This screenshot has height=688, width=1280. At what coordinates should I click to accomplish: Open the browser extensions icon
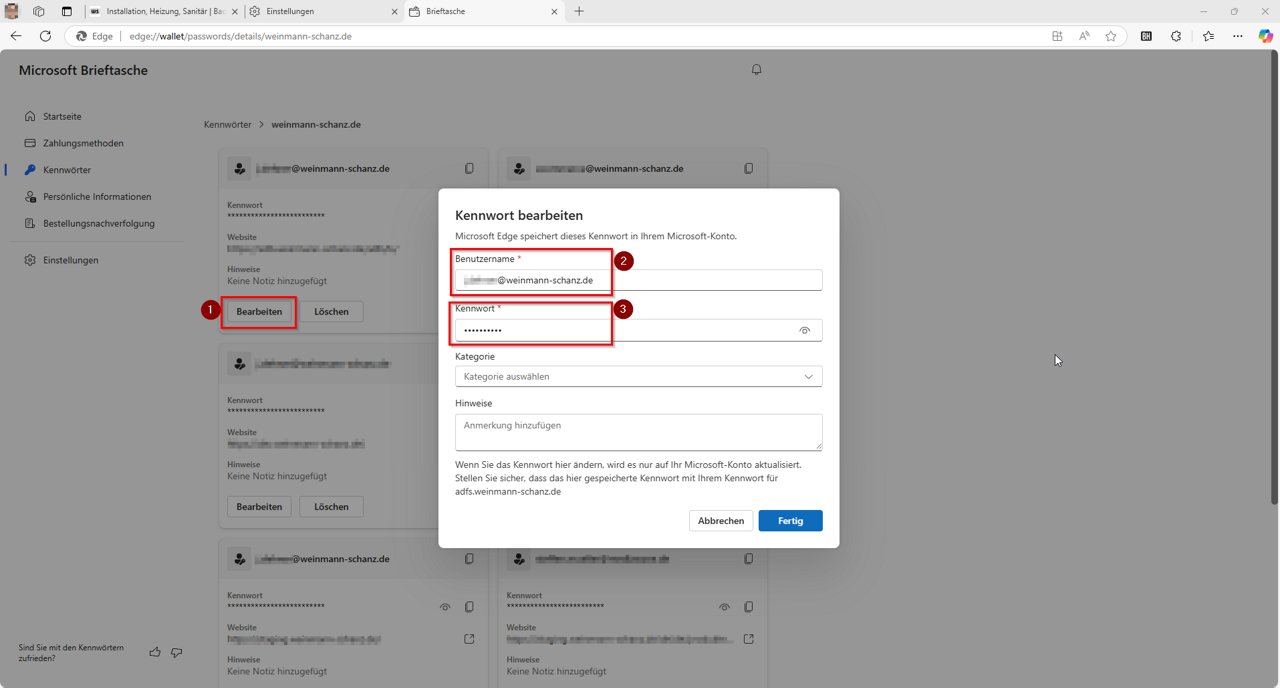[x=1176, y=36]
